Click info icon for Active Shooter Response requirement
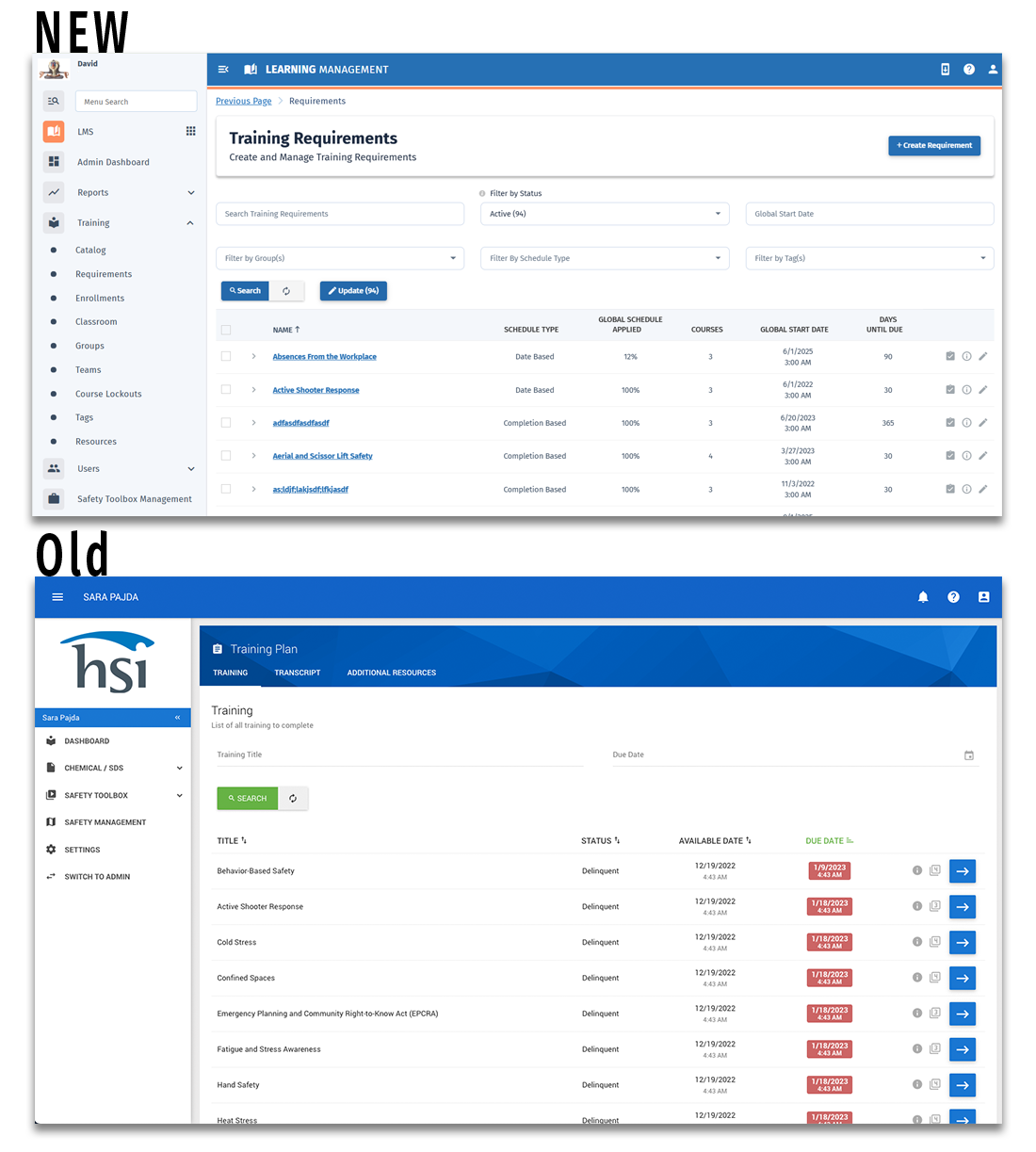 tap(966, 390)
